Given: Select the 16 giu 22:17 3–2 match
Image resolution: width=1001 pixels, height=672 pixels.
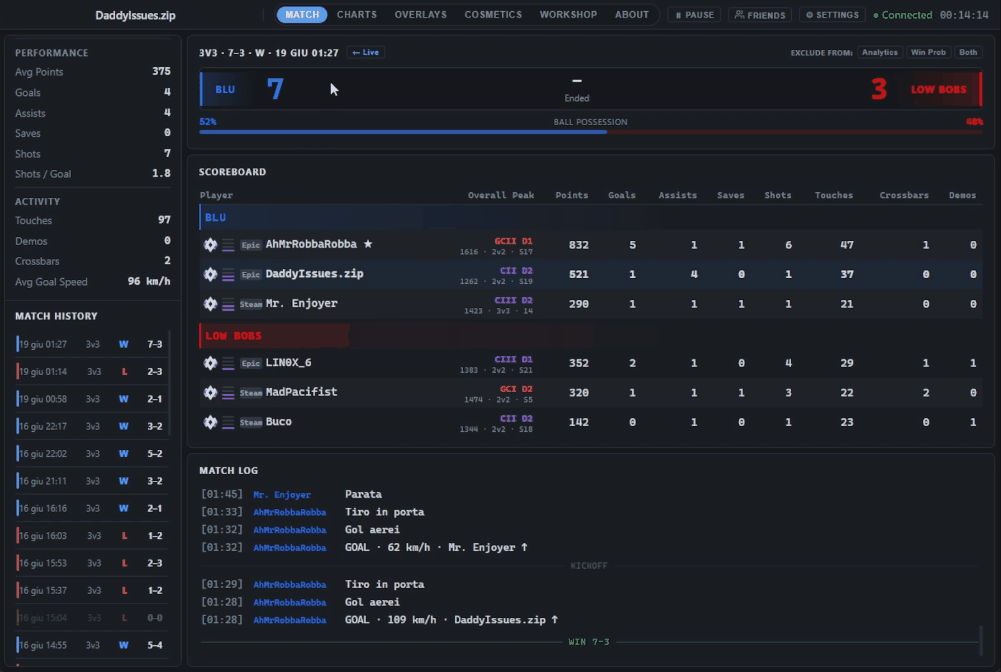Looking at the screenshot, I should [91, 426].
